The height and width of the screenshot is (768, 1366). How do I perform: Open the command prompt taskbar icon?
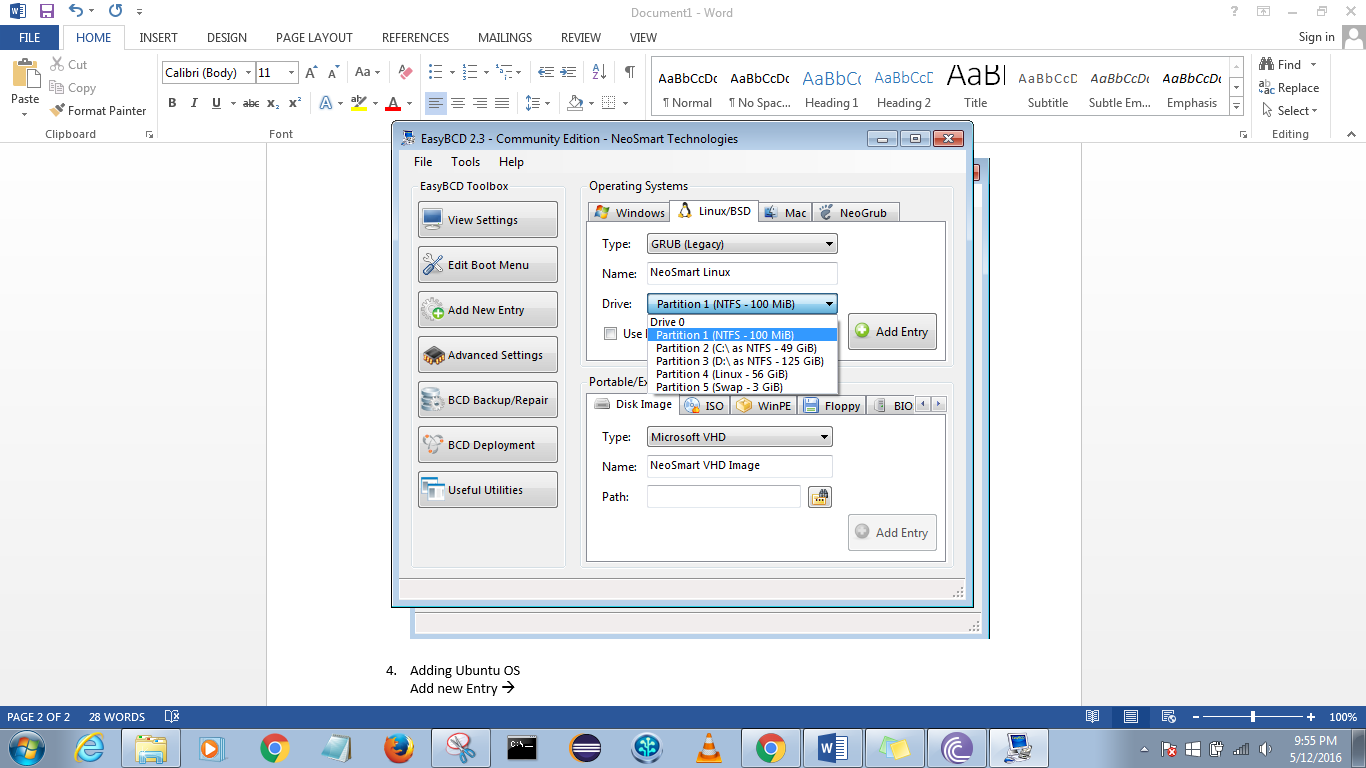(522, 748)
